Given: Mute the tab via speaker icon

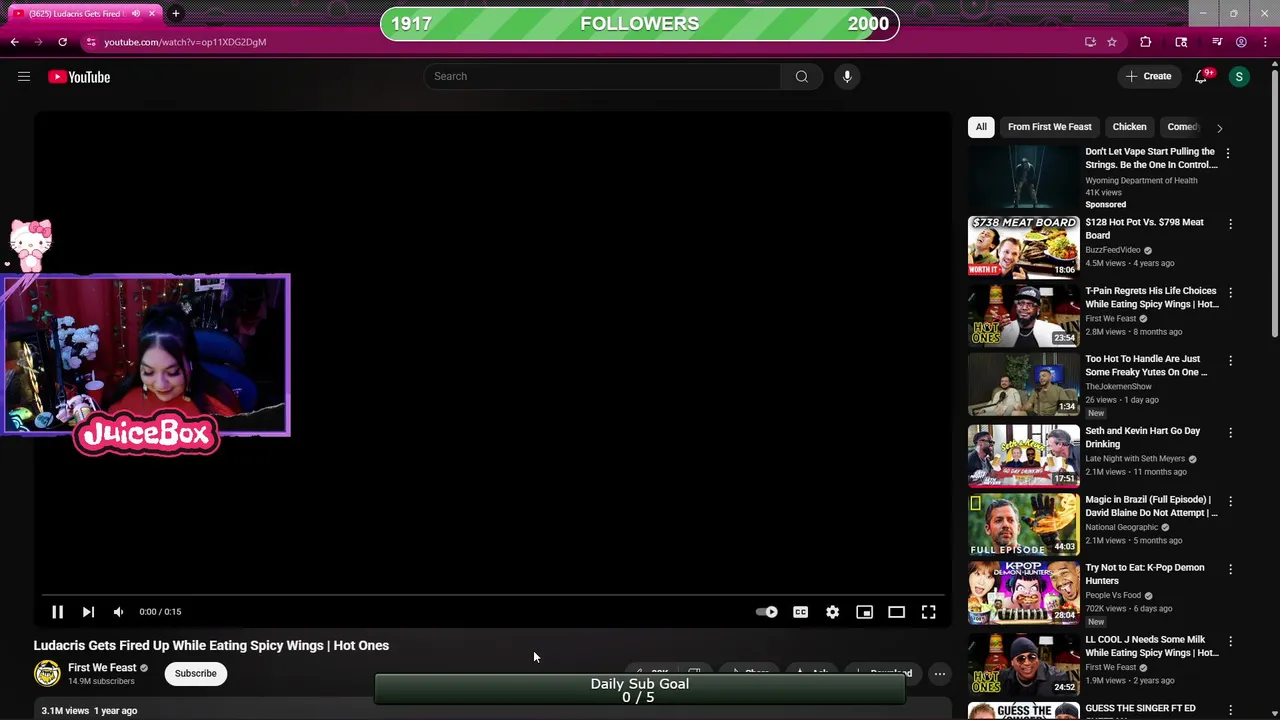Looking at the screenshot, I should 136,14.
